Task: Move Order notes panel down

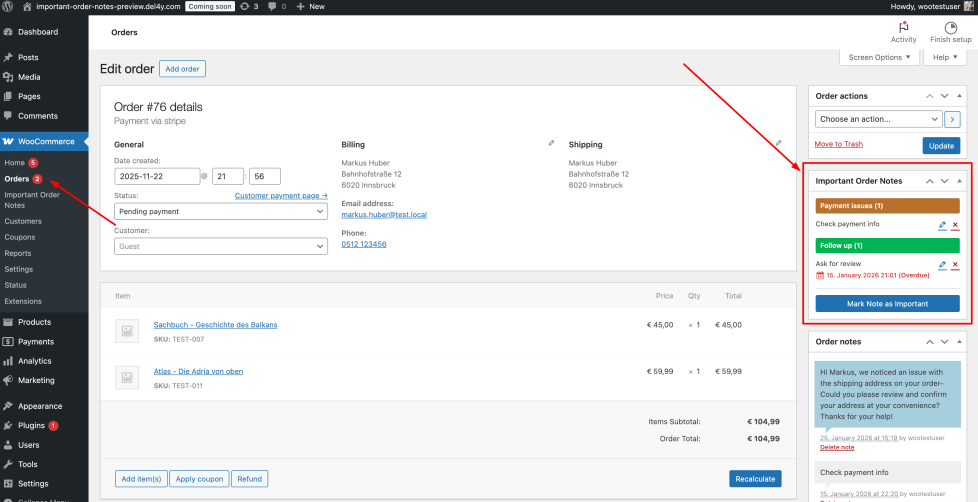Action: (944, 342)
